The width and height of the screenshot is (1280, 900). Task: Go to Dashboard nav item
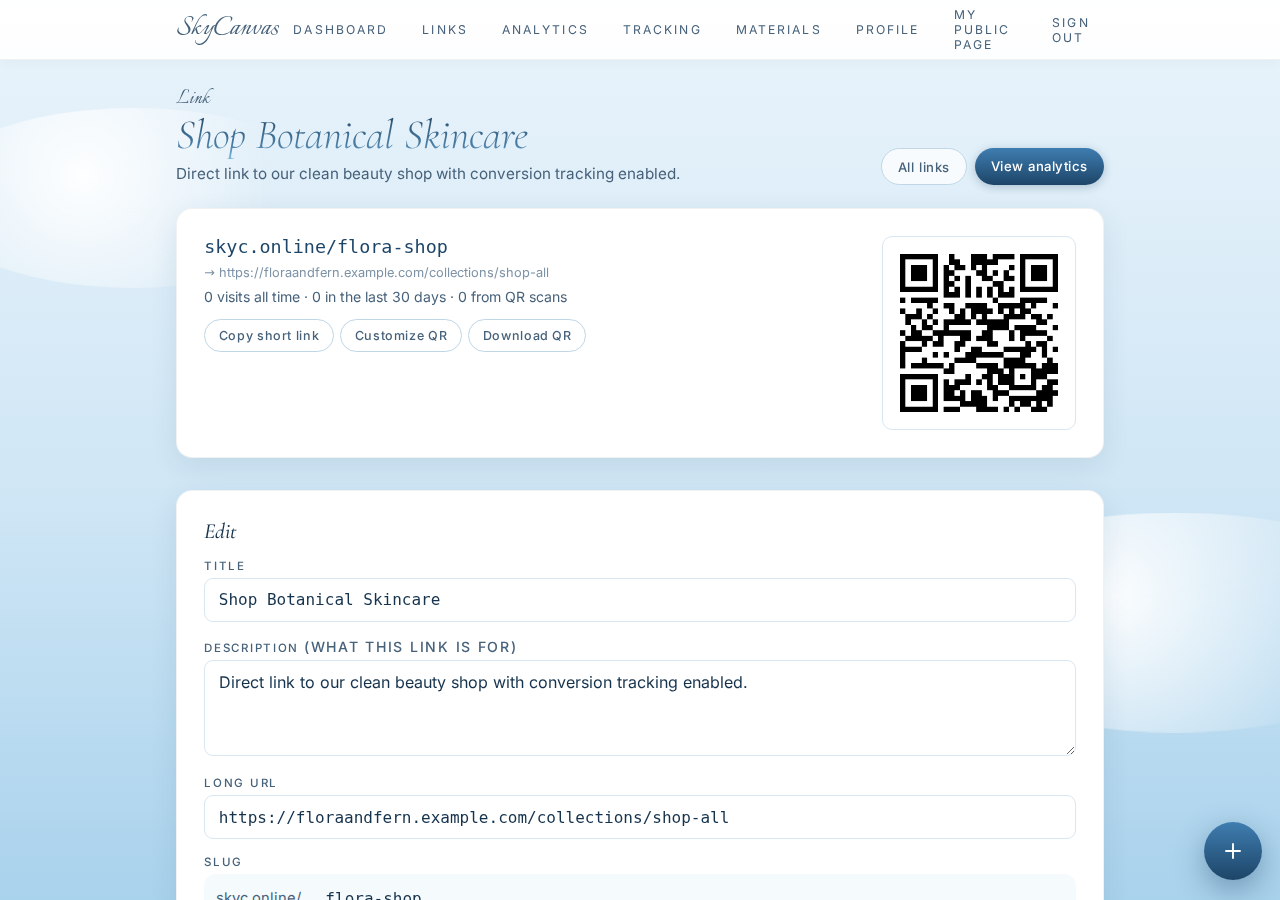point(340,30)
